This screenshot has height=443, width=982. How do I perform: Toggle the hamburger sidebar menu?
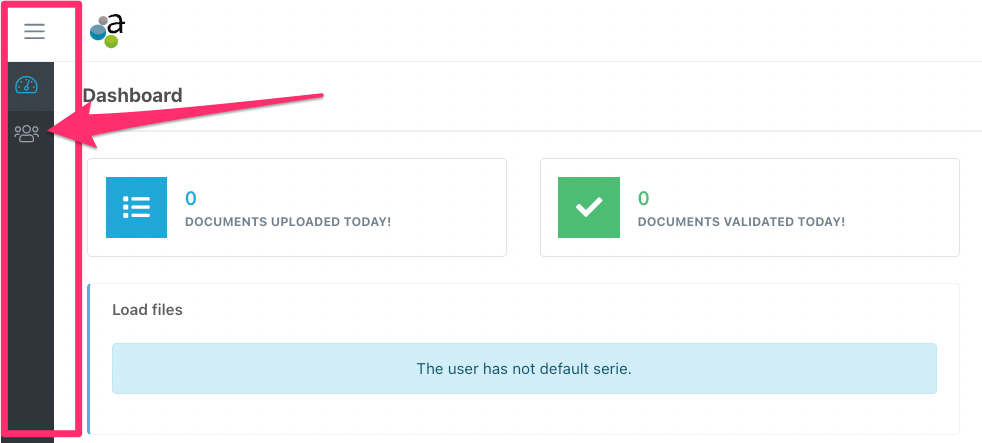click(34, 31)
